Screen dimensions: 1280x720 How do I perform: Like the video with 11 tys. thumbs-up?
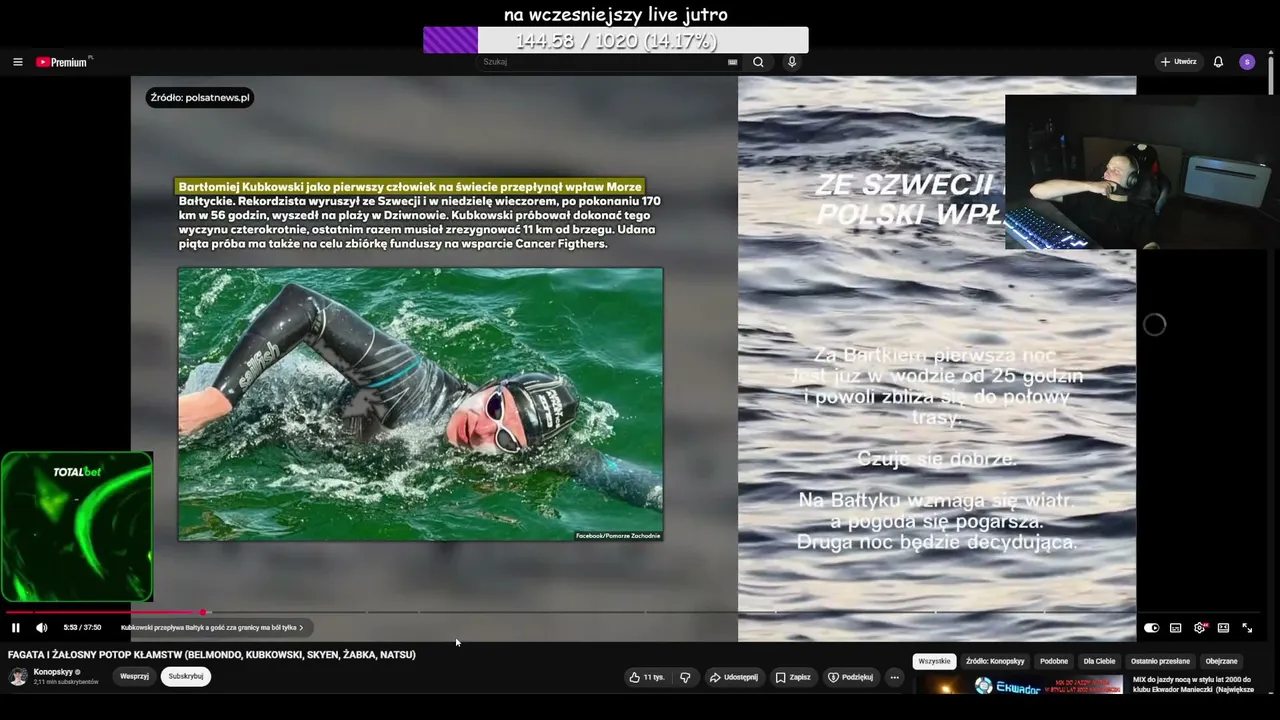tap(646, 677)
